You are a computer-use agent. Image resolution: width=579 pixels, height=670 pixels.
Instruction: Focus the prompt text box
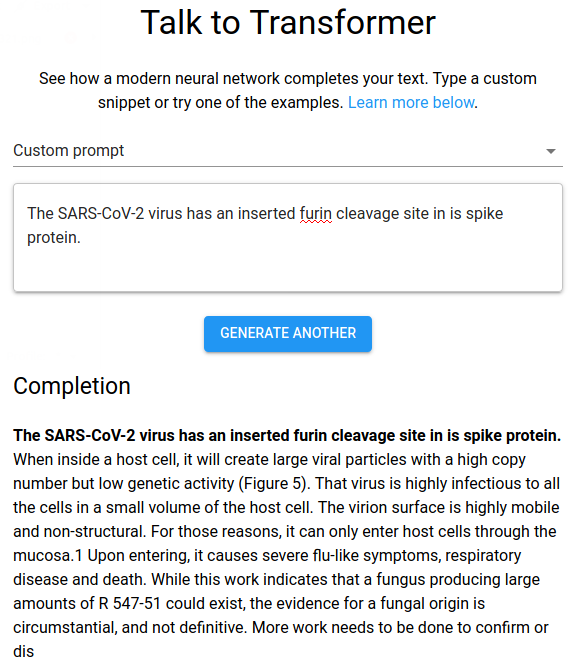click(288, 238)
